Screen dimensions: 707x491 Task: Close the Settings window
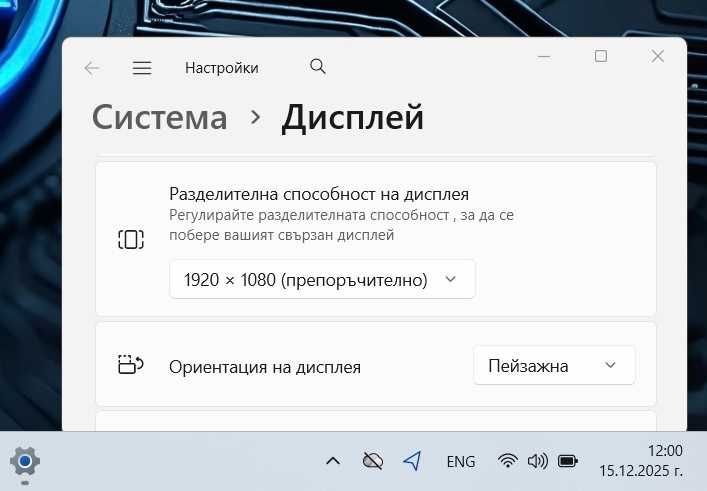point(657,56)
